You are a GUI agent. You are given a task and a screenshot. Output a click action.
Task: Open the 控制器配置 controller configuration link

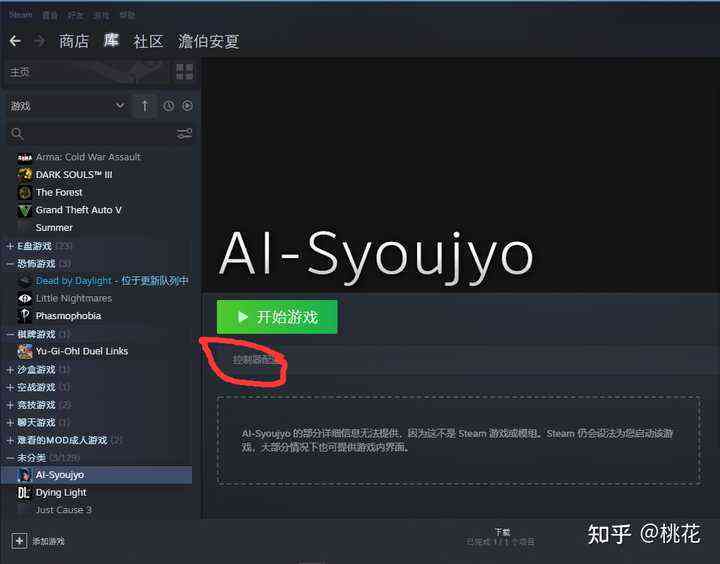tap(255, 360)
